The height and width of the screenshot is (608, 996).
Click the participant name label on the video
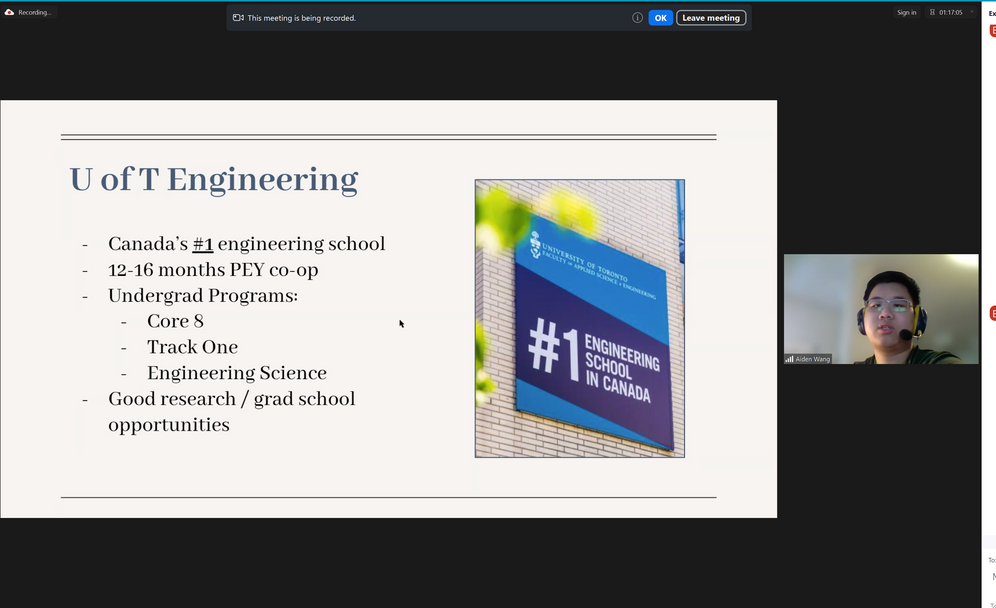point(812,359)
